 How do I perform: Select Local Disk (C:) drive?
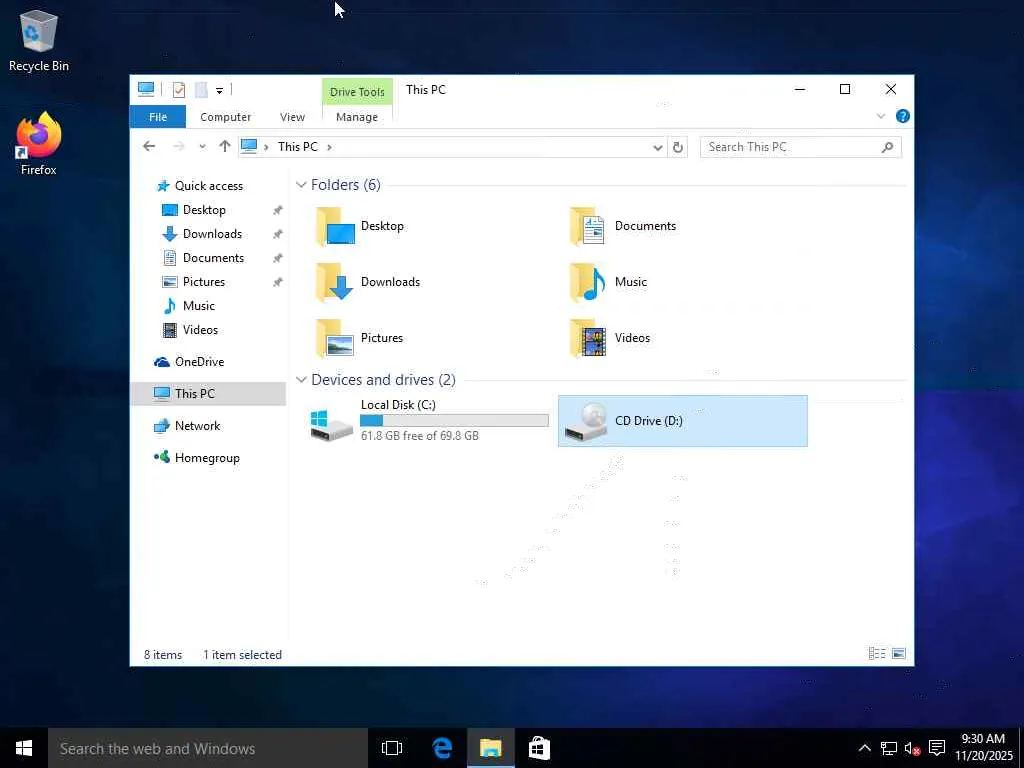click(429, 421)
